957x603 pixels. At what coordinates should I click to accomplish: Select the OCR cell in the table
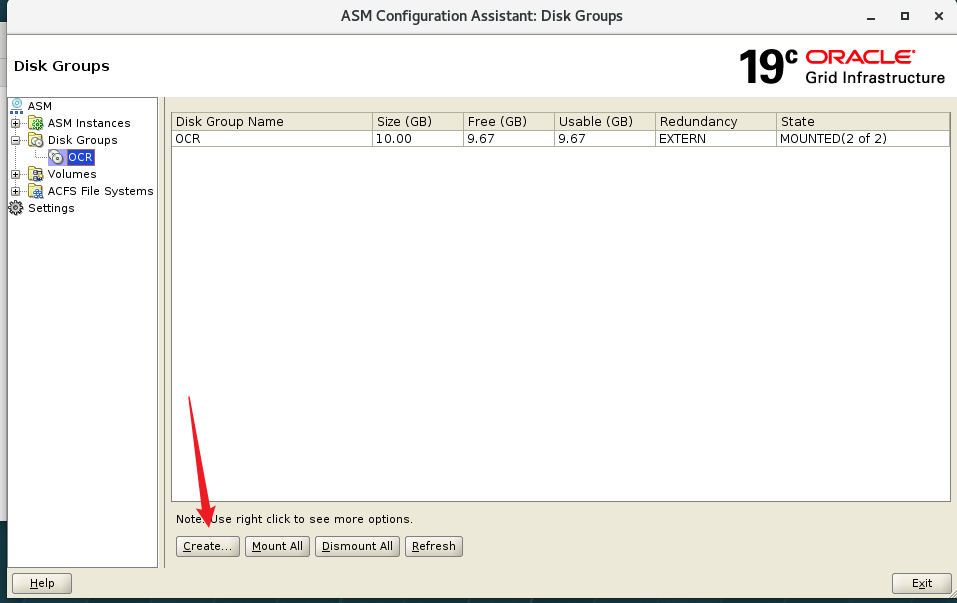tap(272, 139)
